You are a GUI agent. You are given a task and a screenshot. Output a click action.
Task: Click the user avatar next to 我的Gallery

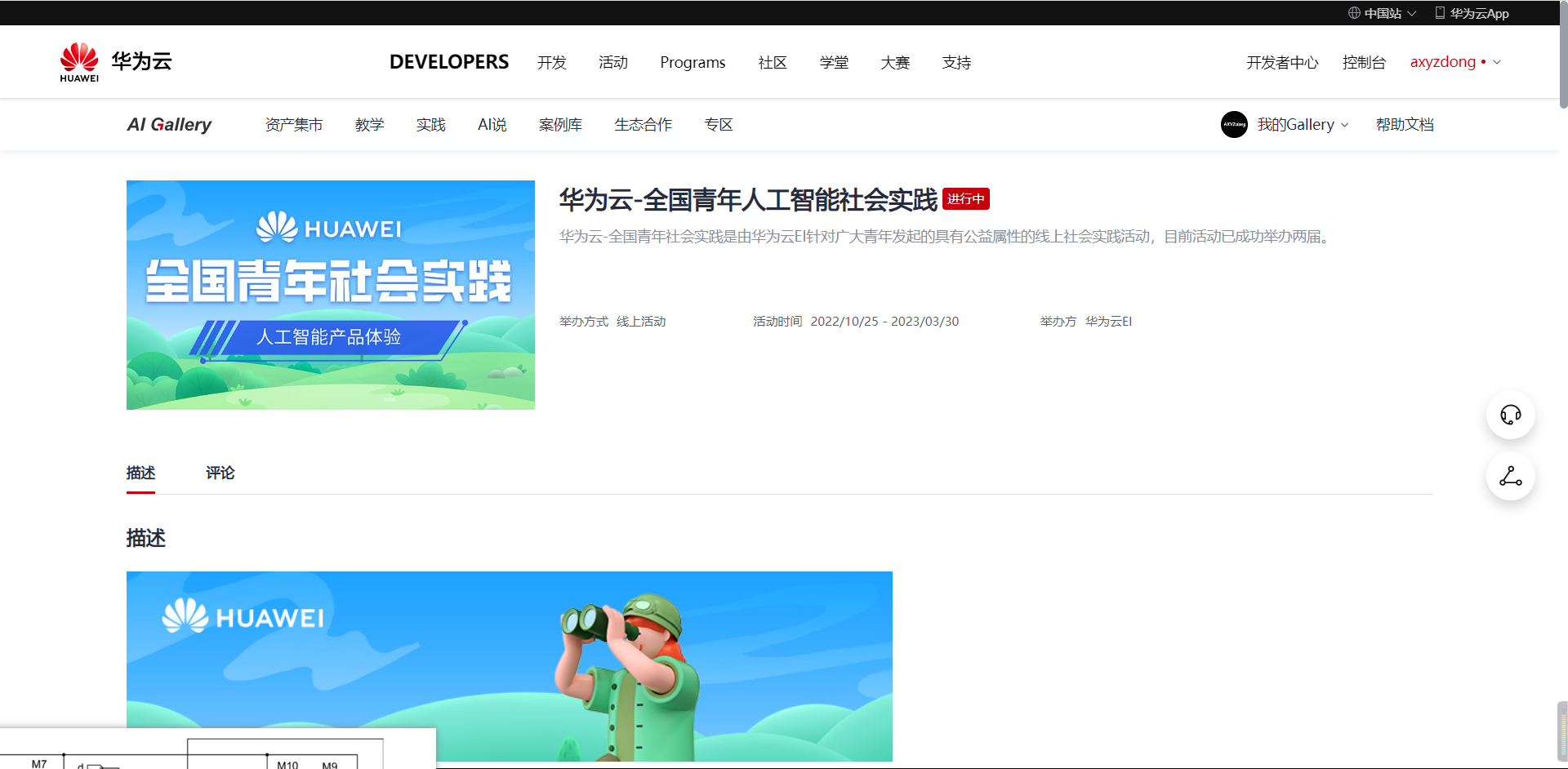tap(1234, 124)
